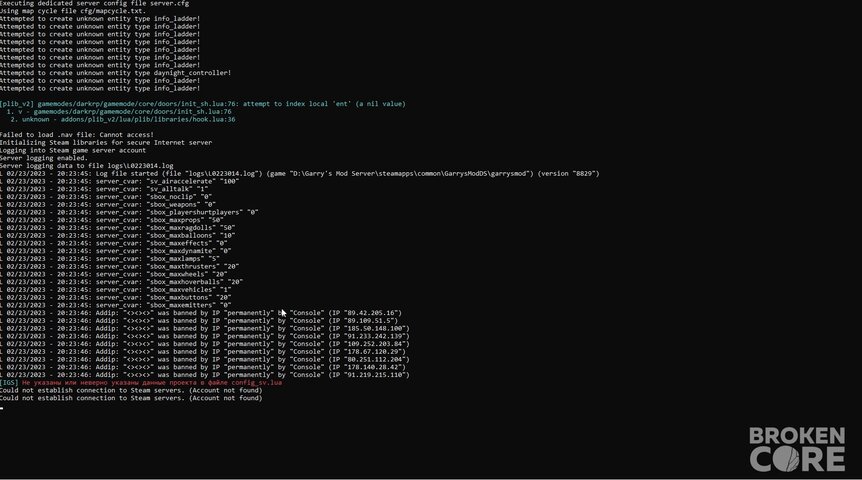Click the ban line for IP 91.219.215.110
Image resolution: width=862 pixels, height=480 pixels.
click(x=205, y=374)
